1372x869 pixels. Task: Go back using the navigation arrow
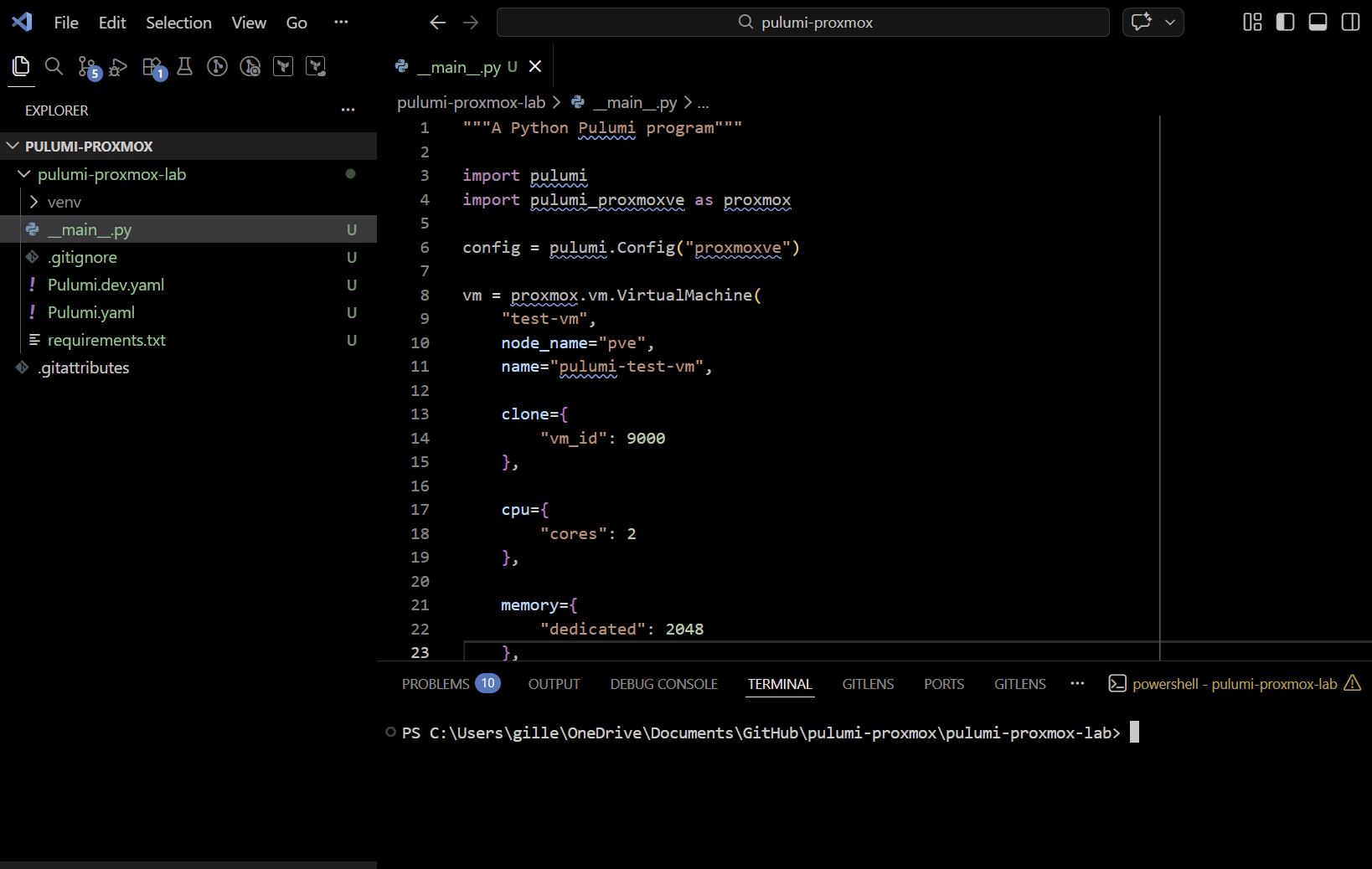pyautogui.click(x=437, y=23)
